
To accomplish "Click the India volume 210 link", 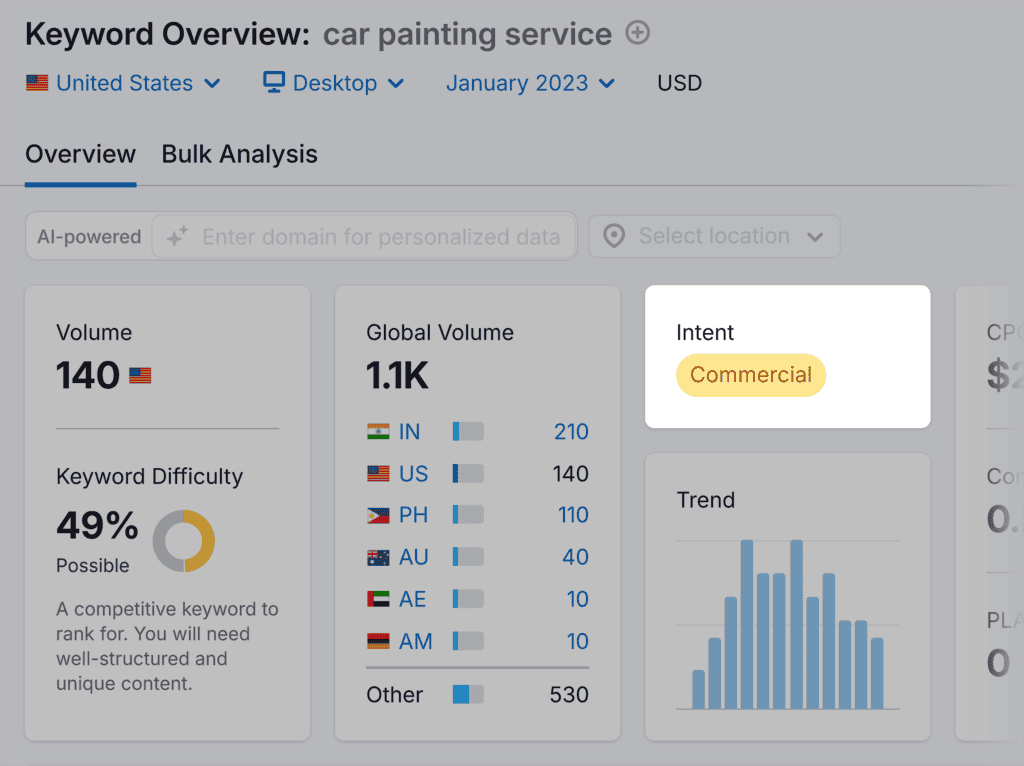I will point(571,432).
